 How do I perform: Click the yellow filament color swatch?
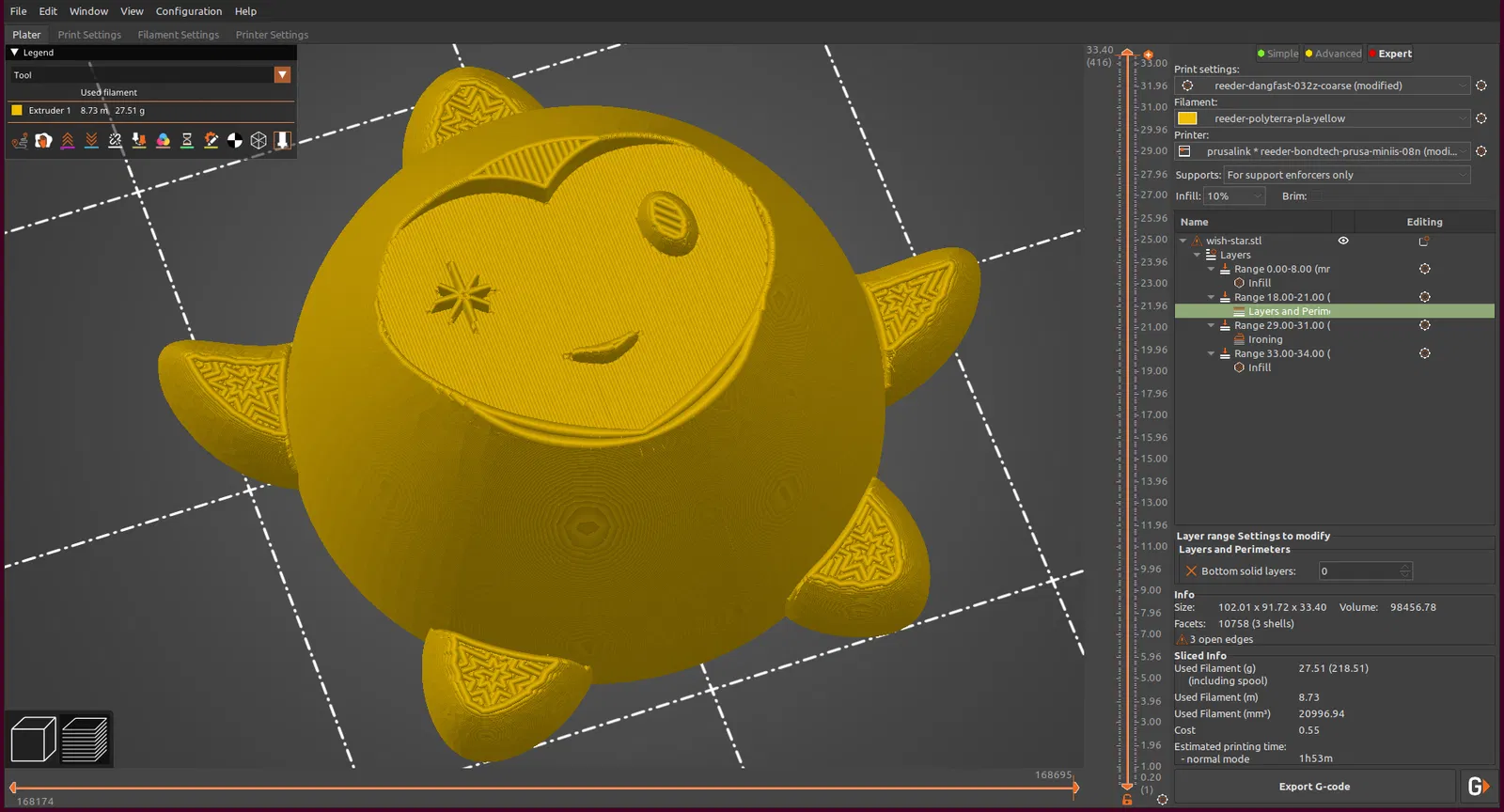click(x=1187, y=118)
